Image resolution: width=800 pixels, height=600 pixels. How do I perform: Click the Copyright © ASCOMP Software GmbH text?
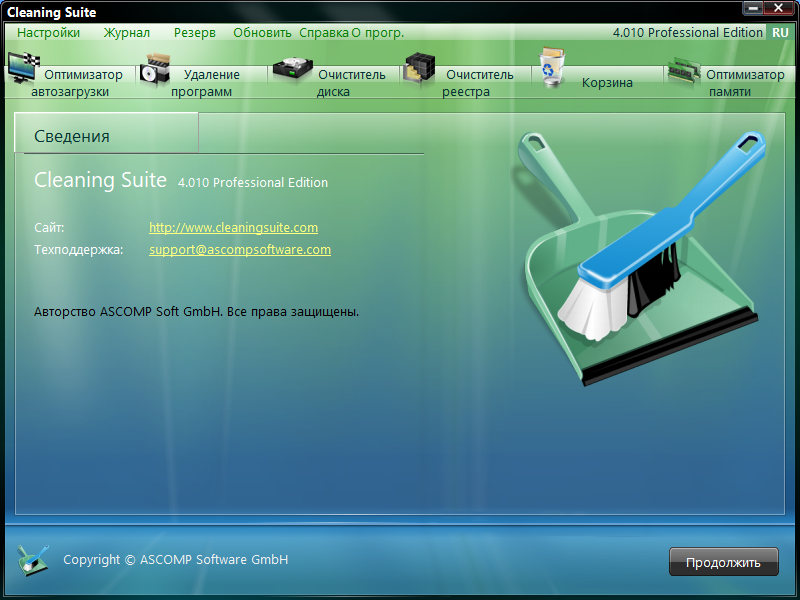tap(176, 560)
